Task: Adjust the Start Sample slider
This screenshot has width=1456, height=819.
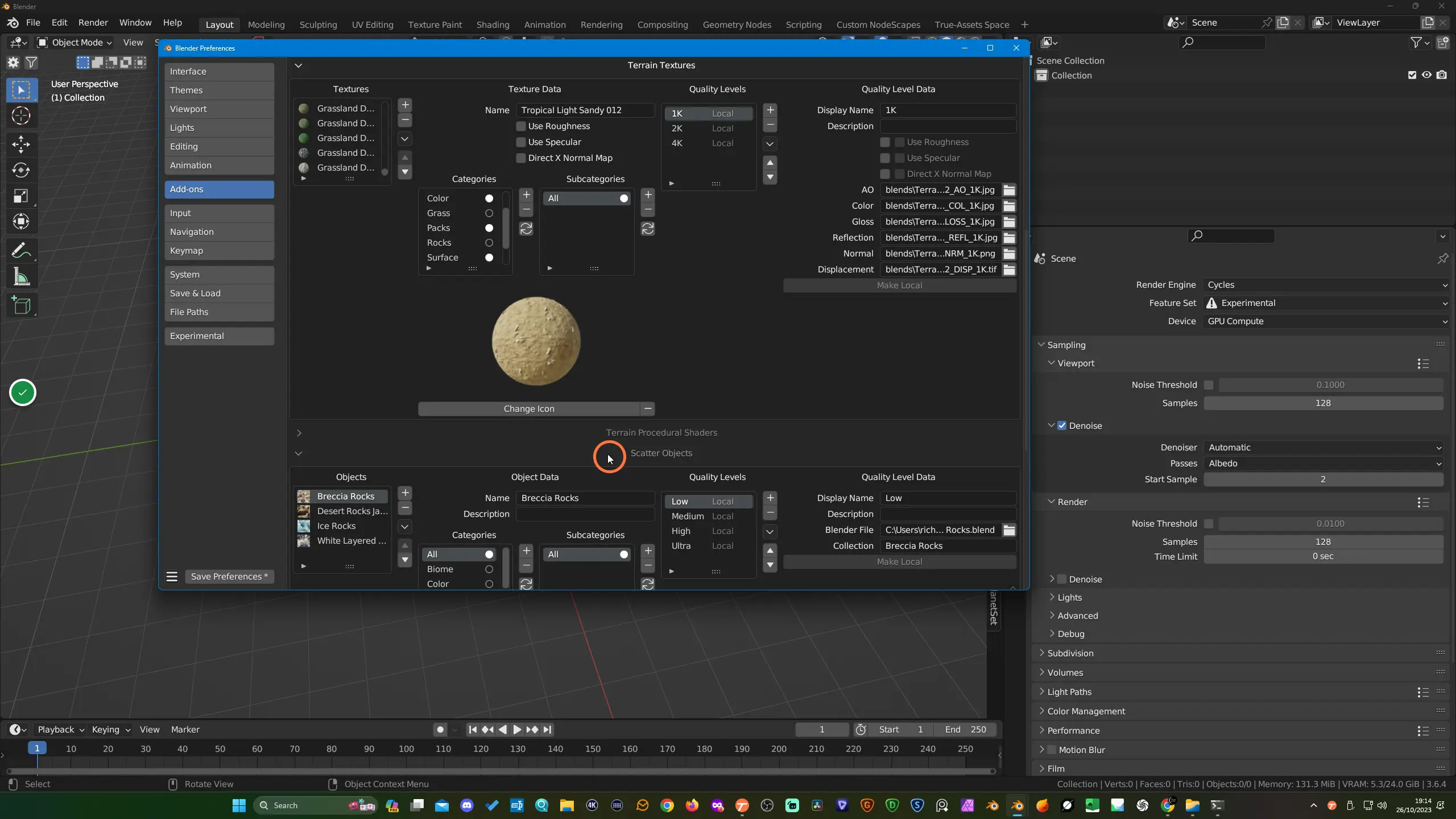Action: pos(1323,479)
